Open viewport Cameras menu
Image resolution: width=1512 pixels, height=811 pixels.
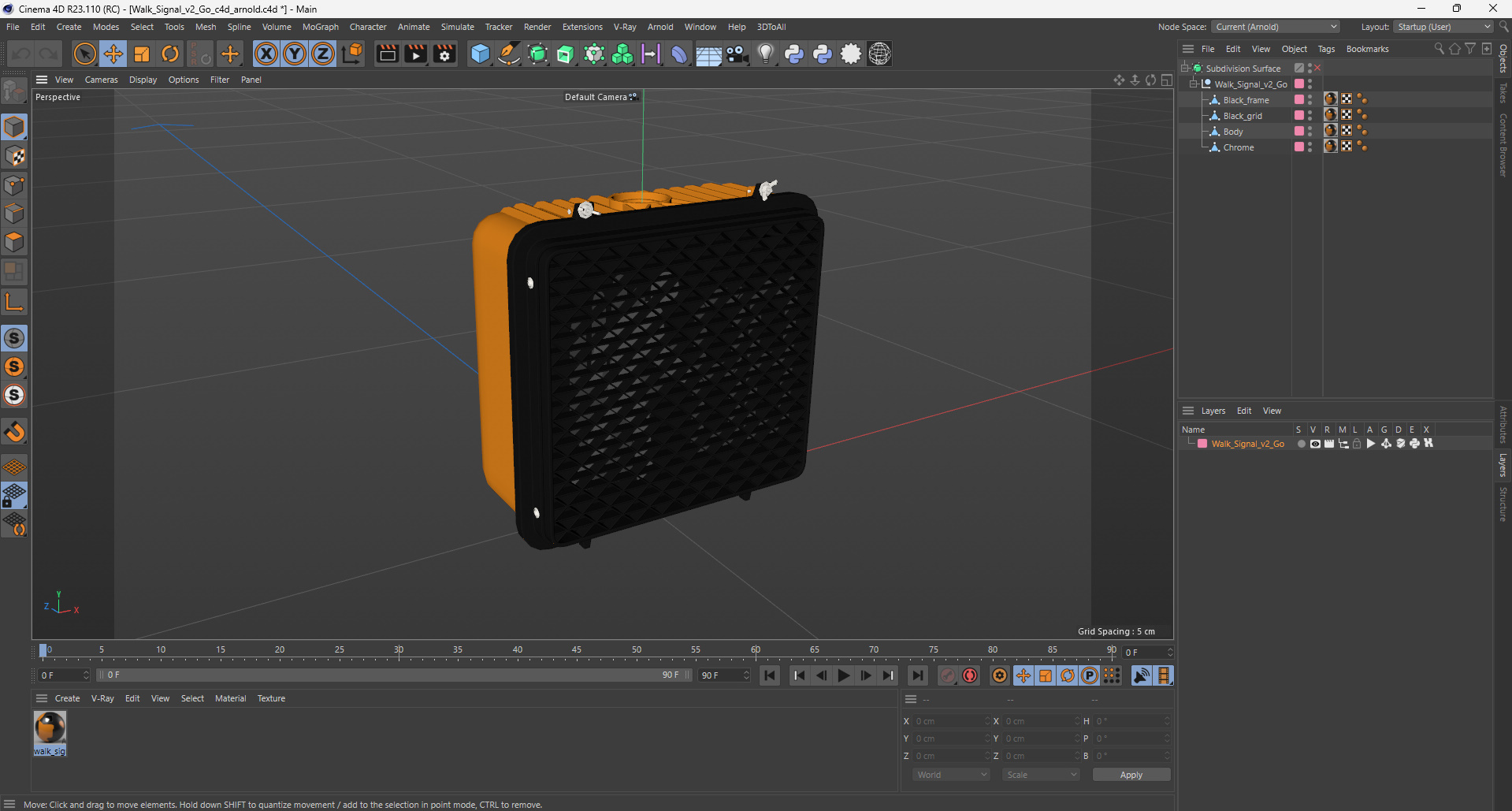coord(101,80)
